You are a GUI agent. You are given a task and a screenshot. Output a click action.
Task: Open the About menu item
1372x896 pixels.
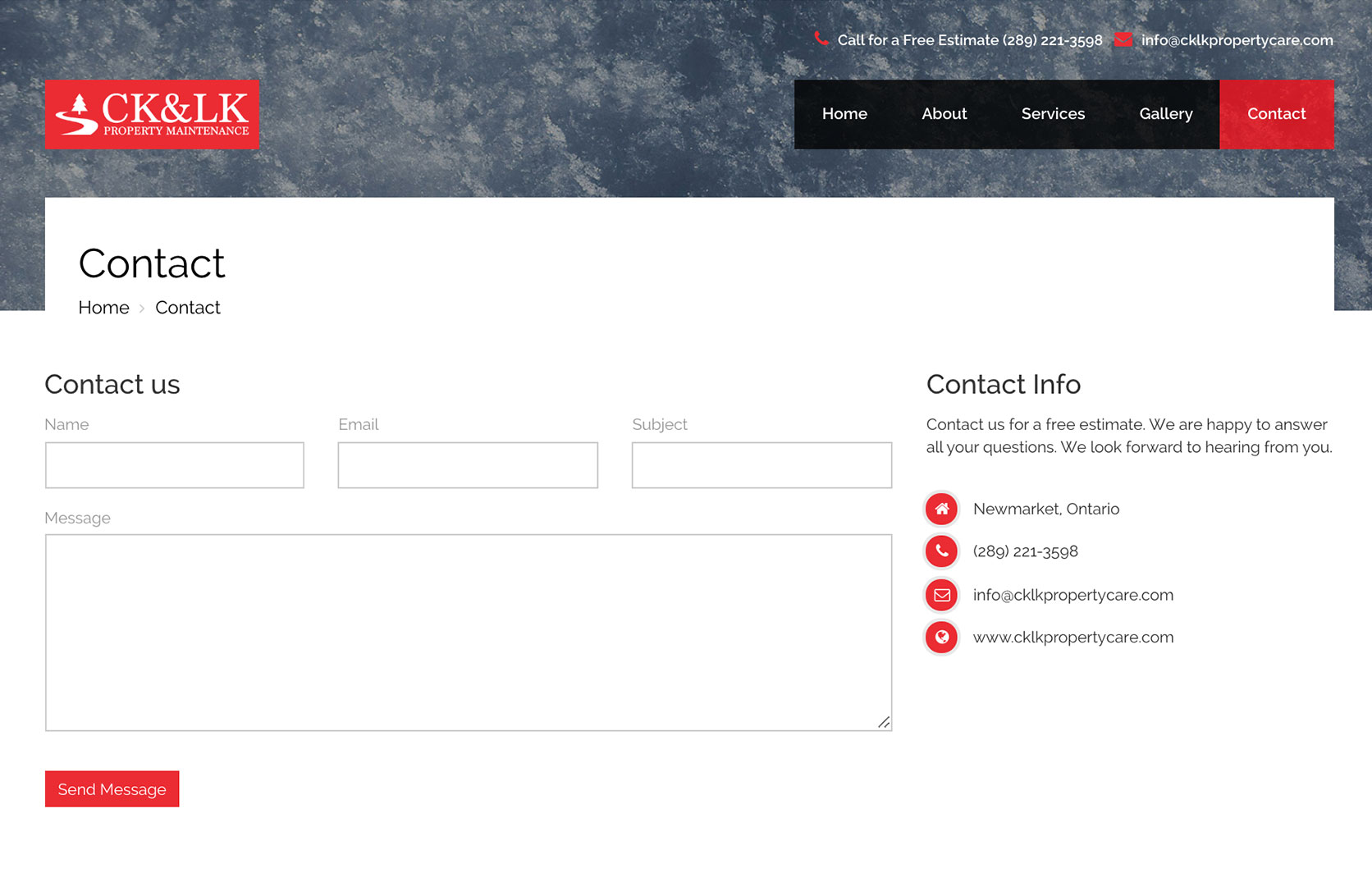pos(944,114)
